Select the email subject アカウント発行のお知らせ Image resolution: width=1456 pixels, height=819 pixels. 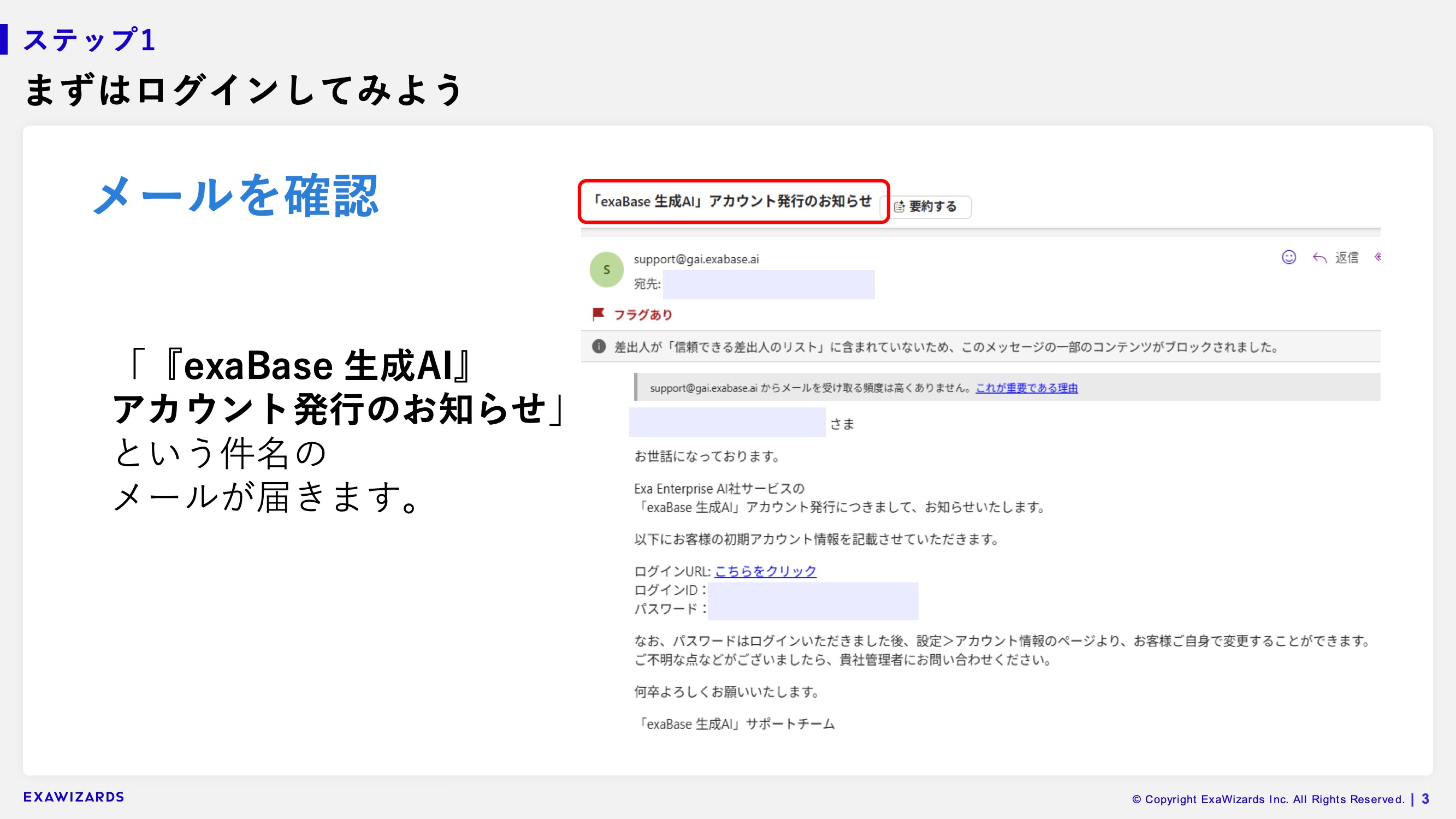[x=733, y=201]
